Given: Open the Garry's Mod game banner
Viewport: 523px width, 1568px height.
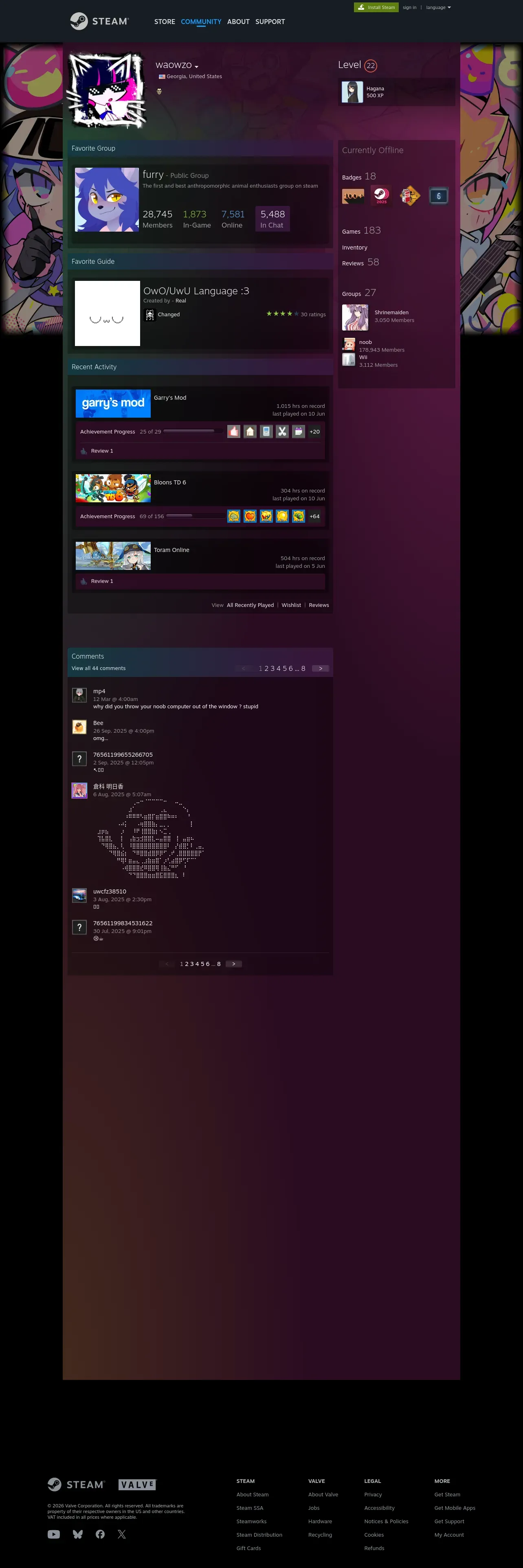Looking at the screenshot, I should (x=113, y=403).
